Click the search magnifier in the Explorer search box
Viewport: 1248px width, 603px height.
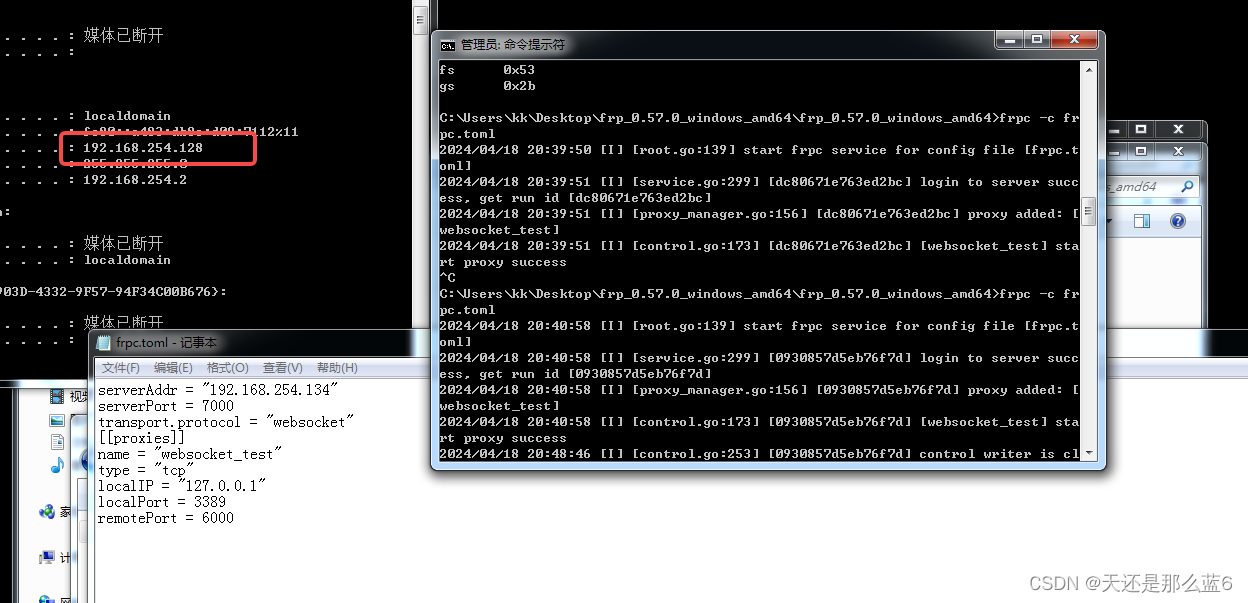click(x=1188, y=187)
